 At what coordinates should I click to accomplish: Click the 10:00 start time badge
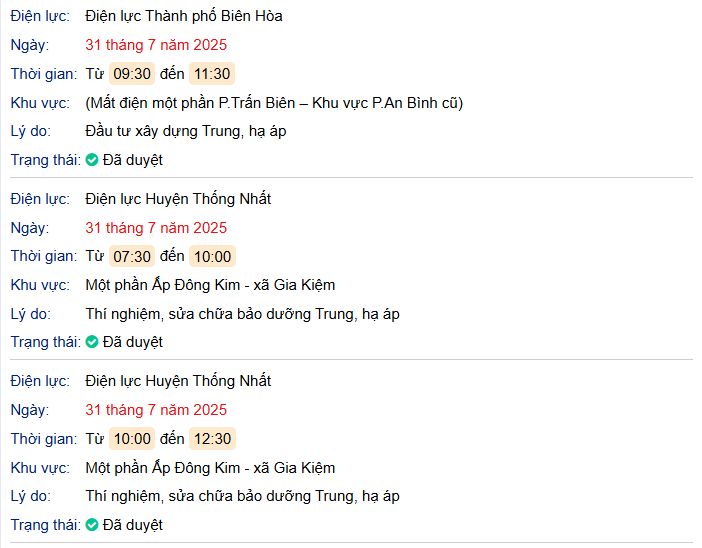point(132,439)
